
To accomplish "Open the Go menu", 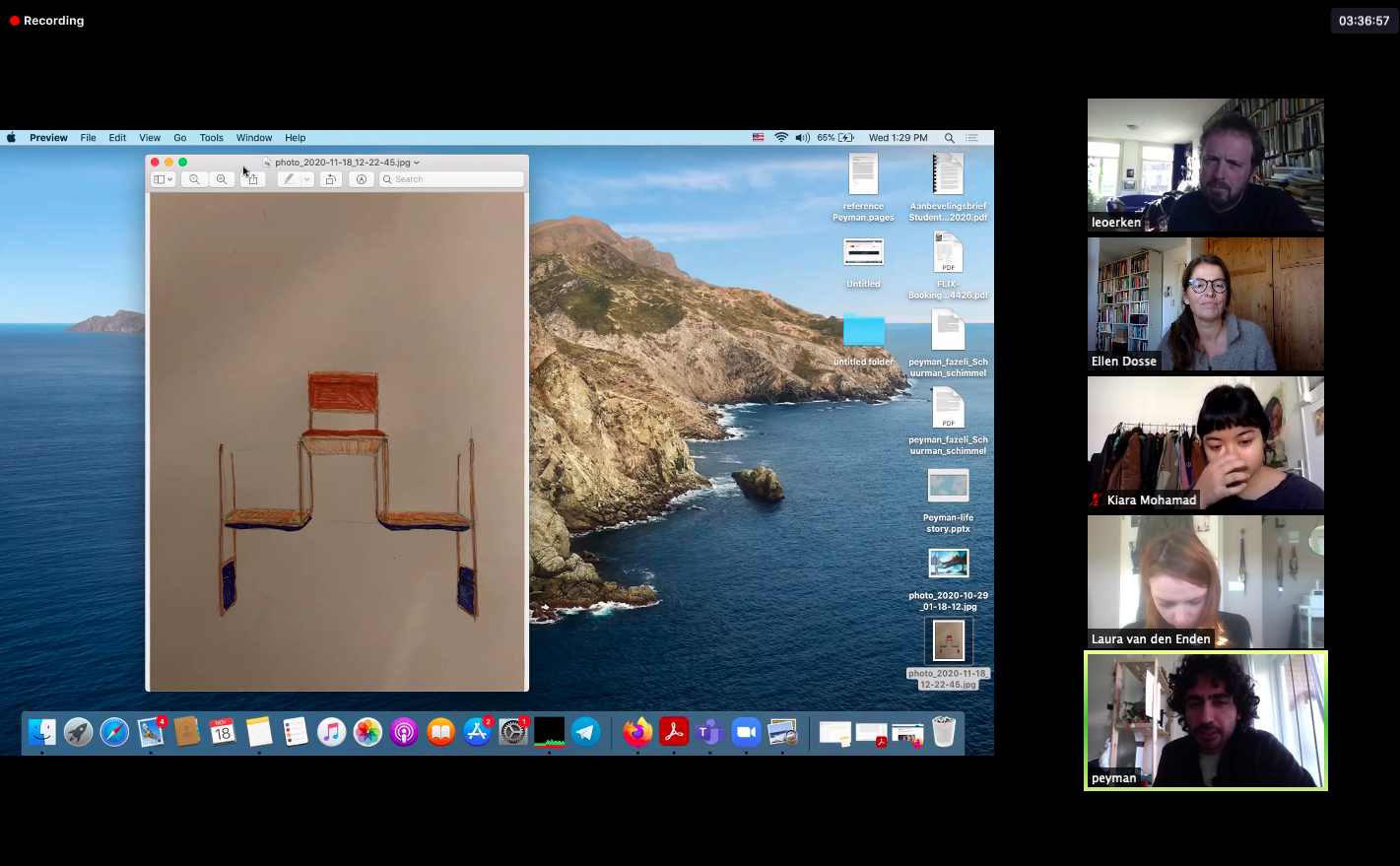I will pos(180,138).
